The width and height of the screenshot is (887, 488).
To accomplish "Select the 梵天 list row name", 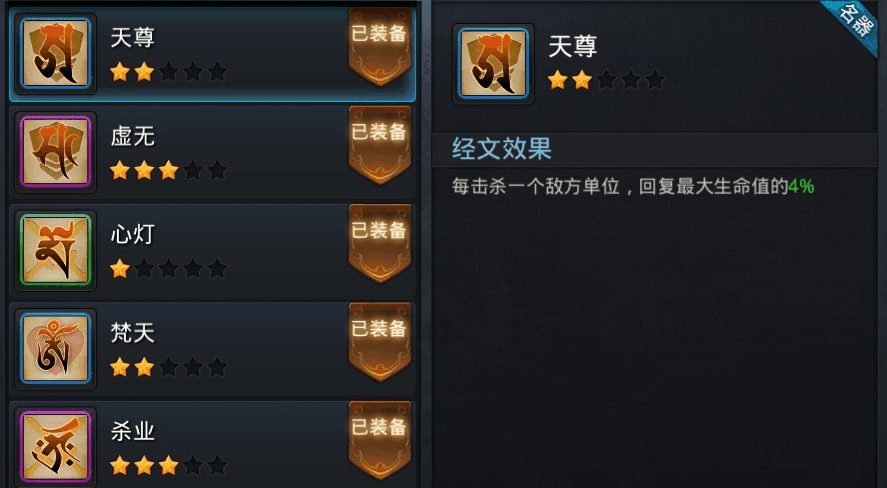I will [x=133, y=332].
